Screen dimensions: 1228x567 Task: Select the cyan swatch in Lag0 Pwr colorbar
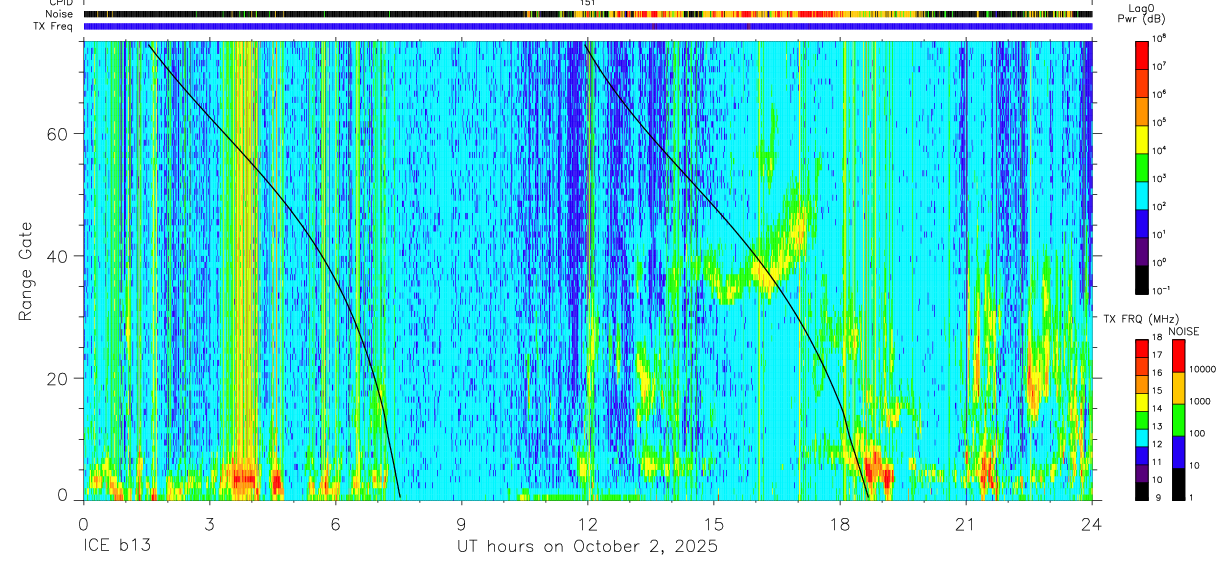click(1142, 194)
